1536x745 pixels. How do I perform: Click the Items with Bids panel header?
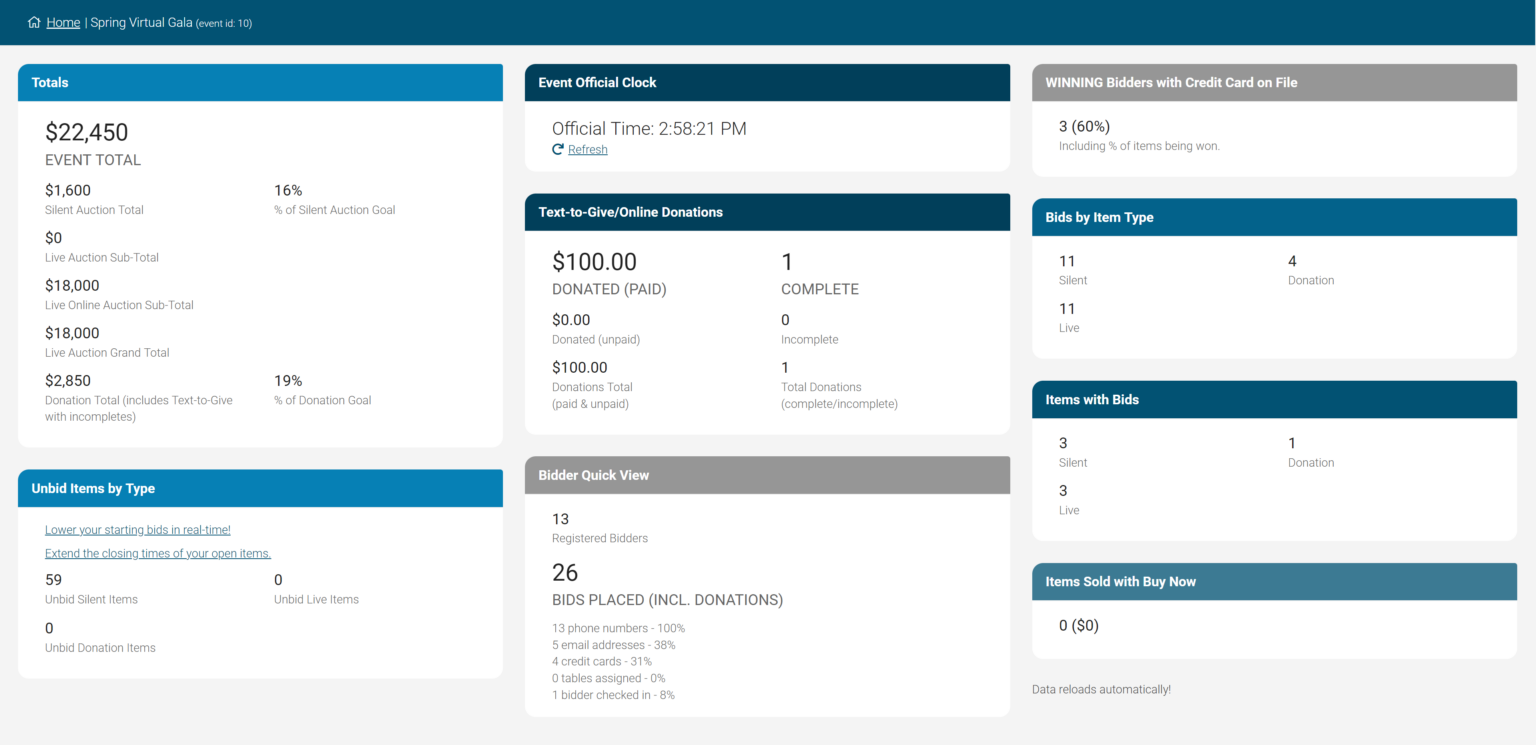tap(1274, 399)
